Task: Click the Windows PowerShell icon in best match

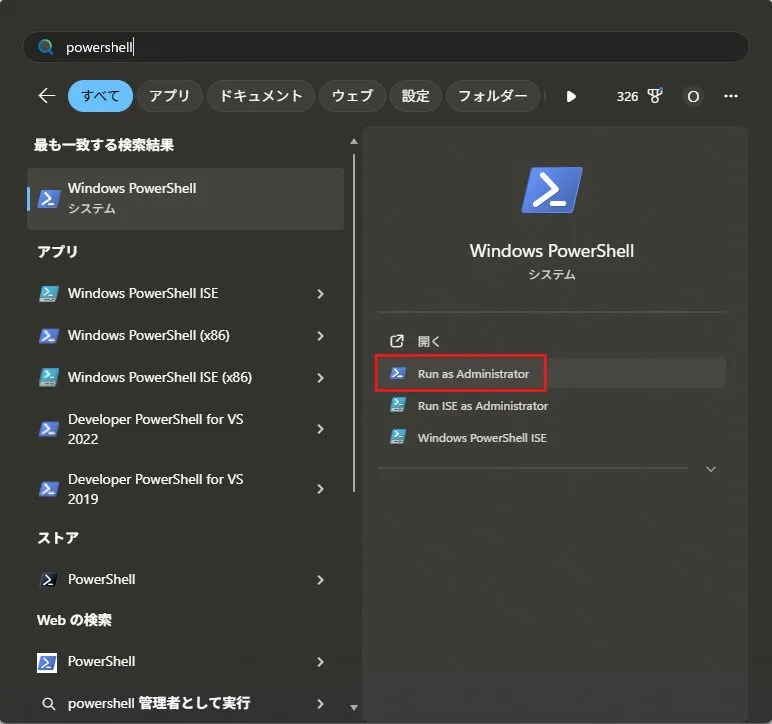Action: click(49, 199)
